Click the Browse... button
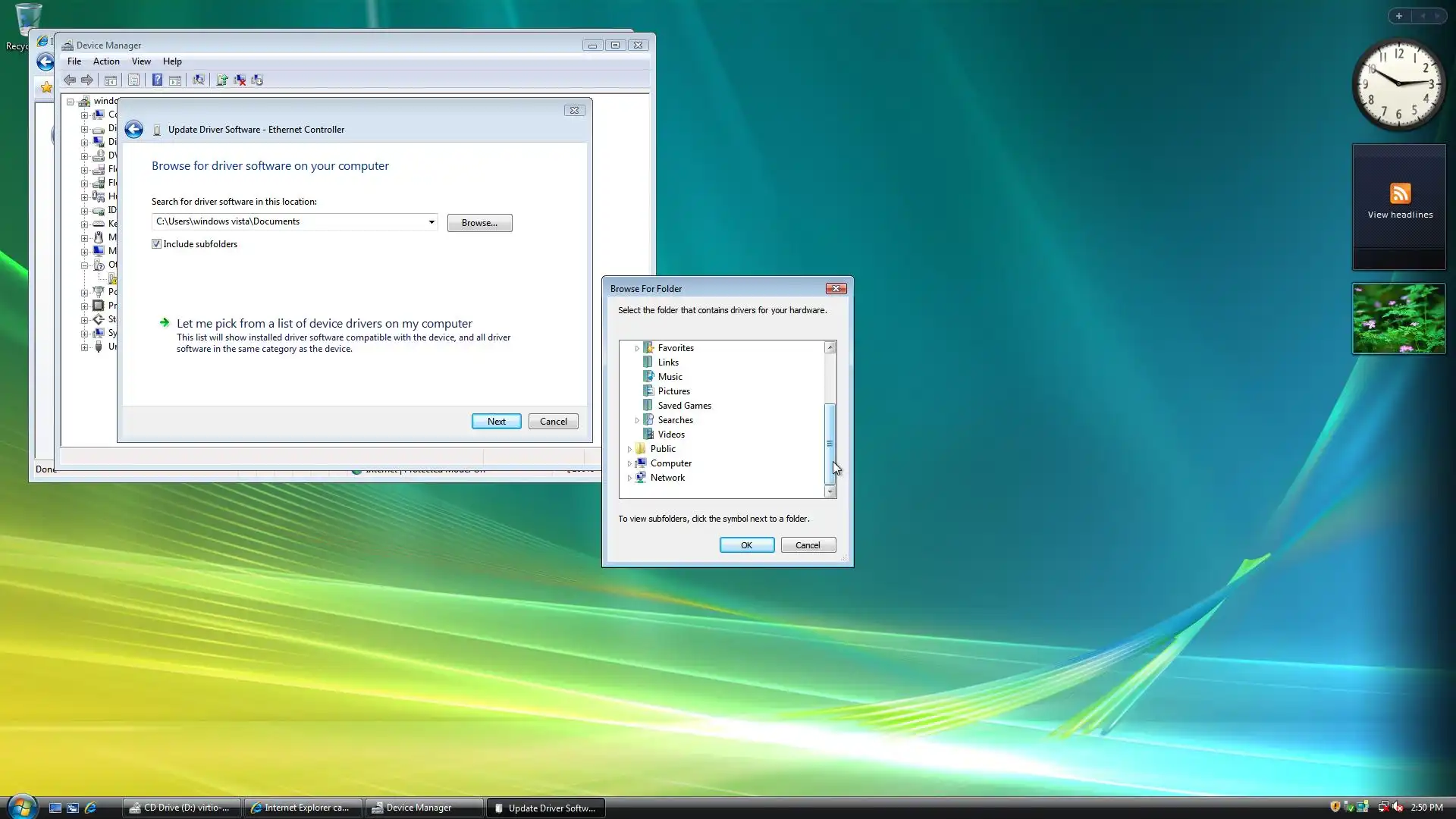 point(479,223)
